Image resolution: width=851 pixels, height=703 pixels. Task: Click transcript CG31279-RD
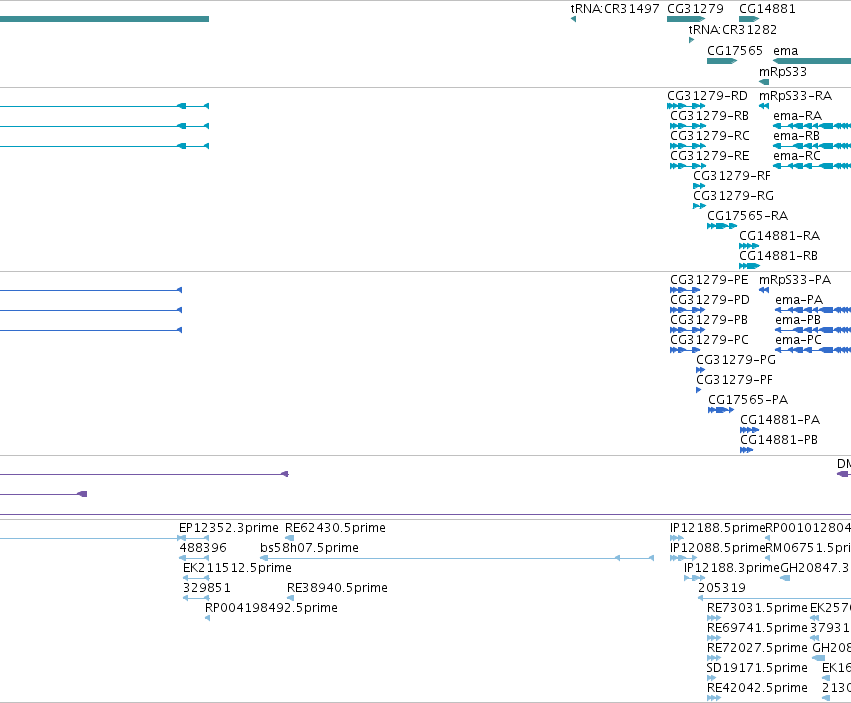click(x=707, y=96)
